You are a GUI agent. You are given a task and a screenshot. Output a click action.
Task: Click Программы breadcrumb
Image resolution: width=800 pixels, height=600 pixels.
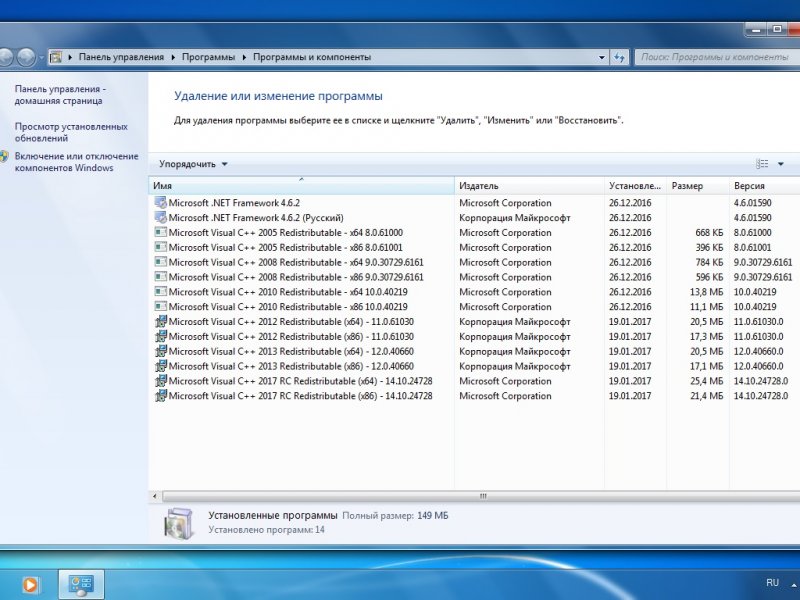208,57
